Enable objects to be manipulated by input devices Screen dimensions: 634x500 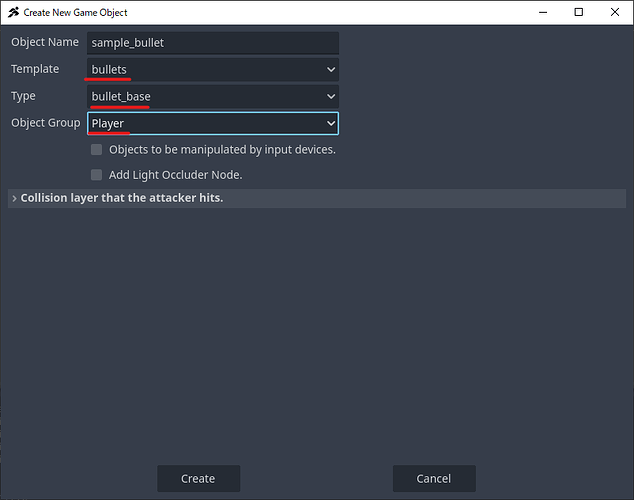[x=97, y=150]
